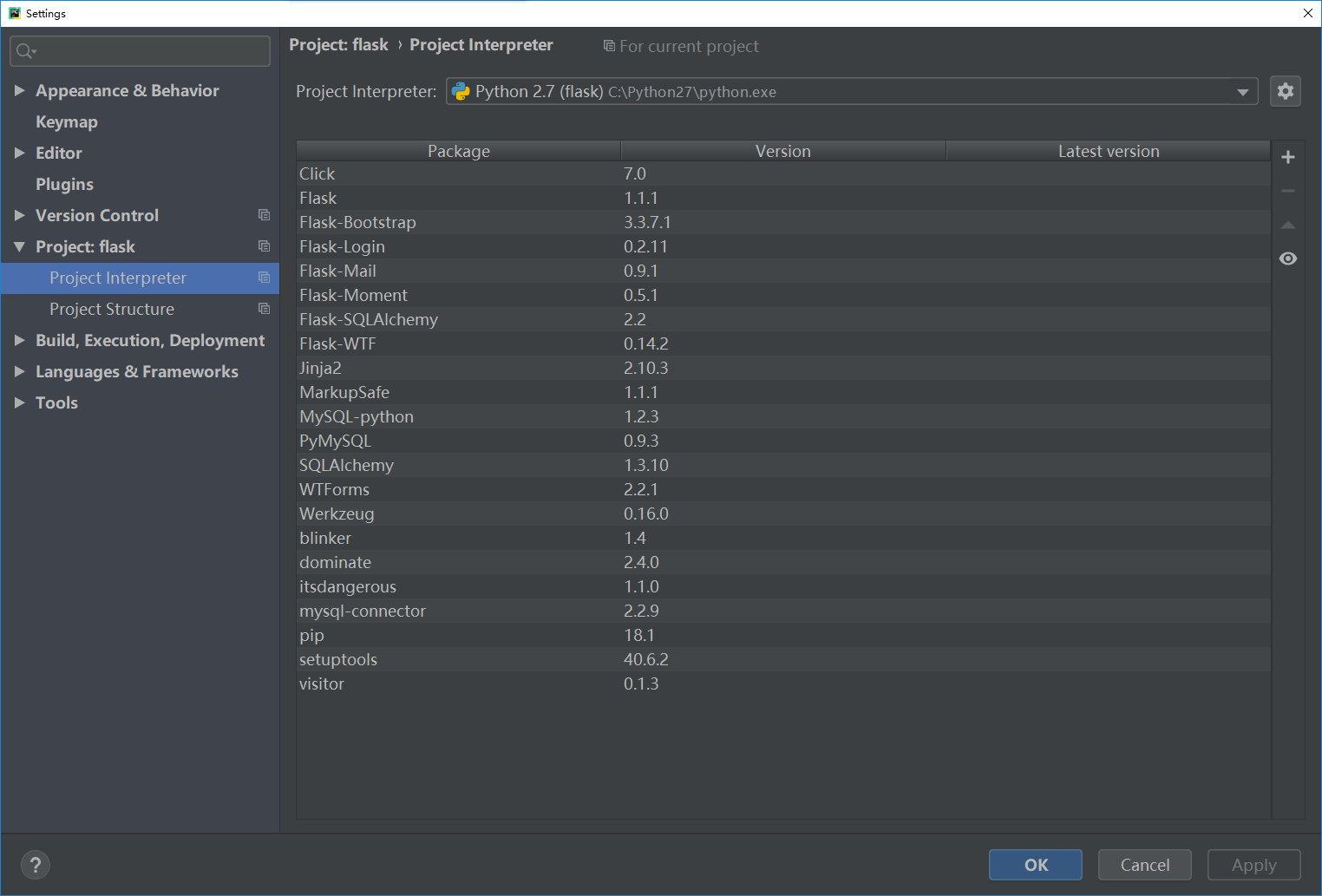This screenshot has height=896, width=1322.
Task: Click the minus icon to uninstall a package
Action: 1287,190
